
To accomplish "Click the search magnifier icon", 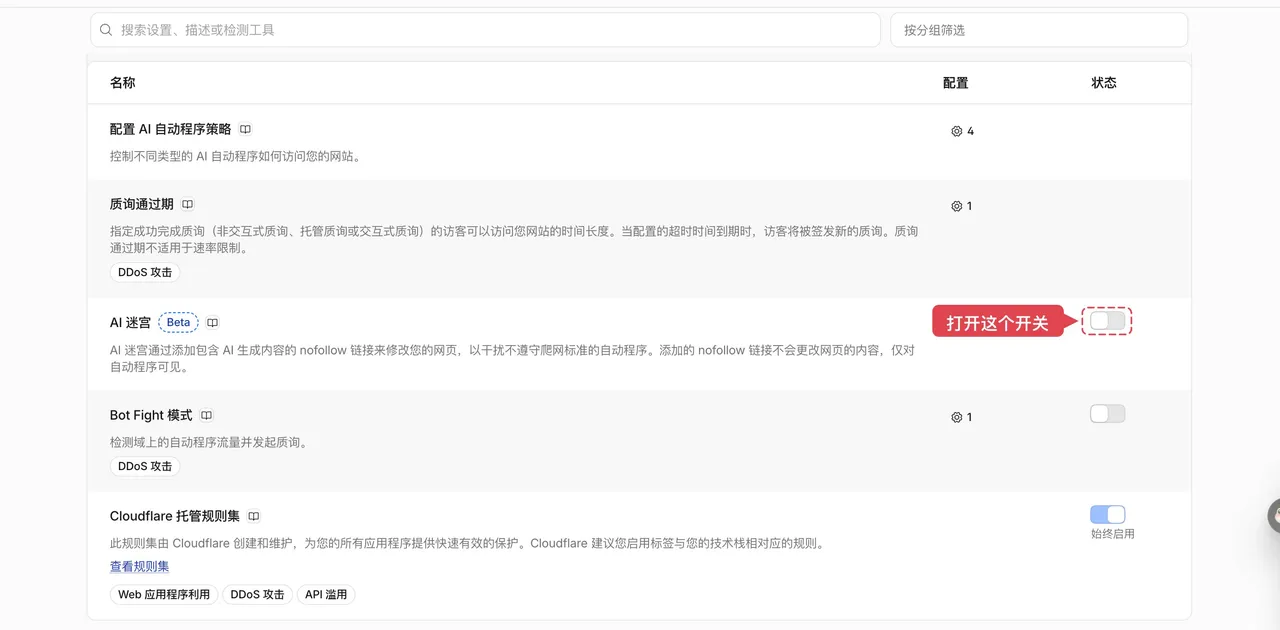I will coord(105,30).
